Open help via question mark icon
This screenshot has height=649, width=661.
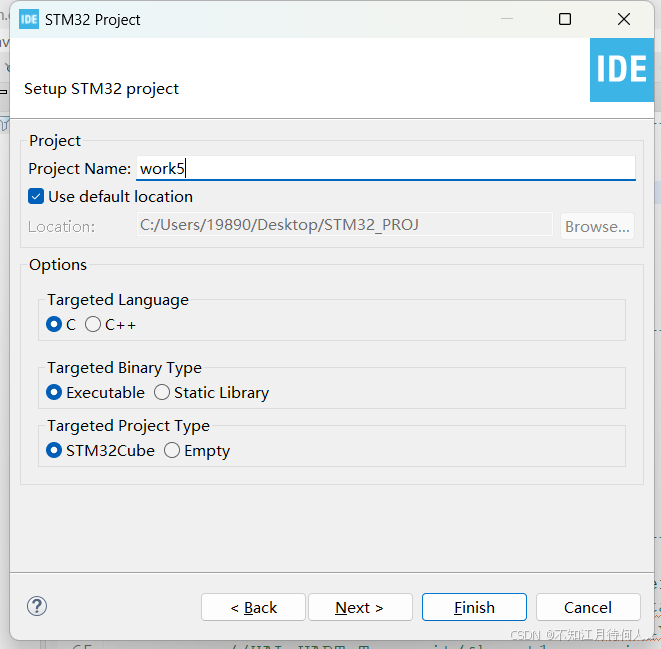click(x=37, y=606)
